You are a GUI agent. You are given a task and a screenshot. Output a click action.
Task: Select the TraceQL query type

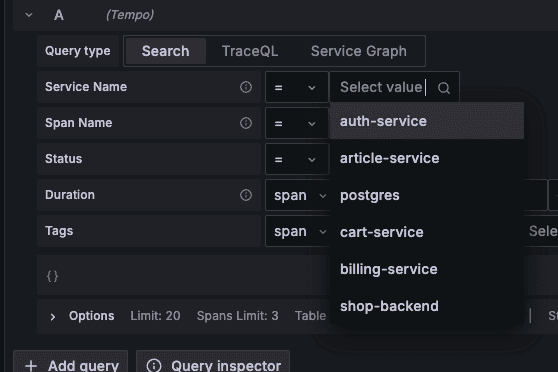pyautogui.click(x=250, y=51)
